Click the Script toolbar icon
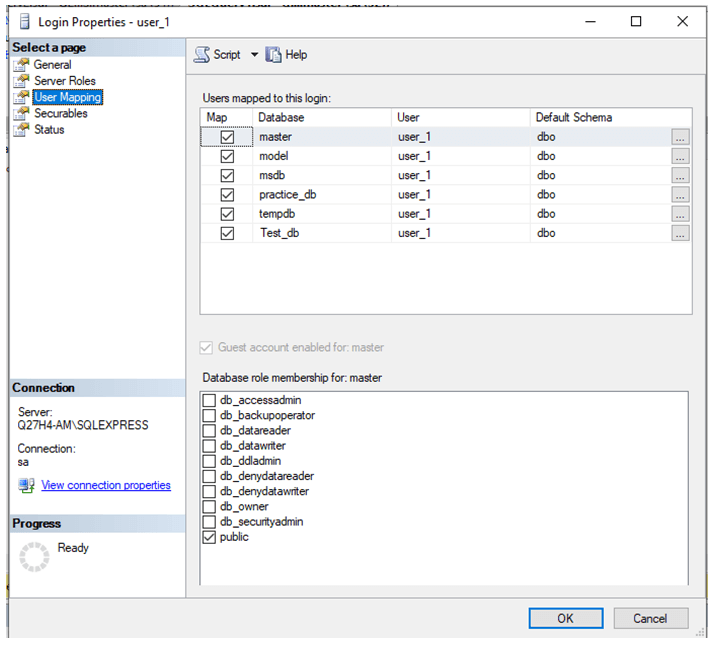The width and height of the screenshot is (715, 645). click(202, 55)
